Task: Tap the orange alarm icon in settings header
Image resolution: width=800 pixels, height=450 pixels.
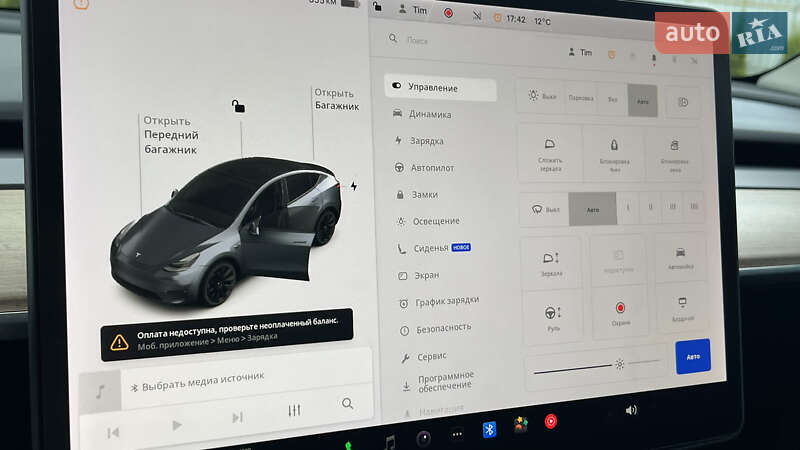Action: click(x=611, y=55)
